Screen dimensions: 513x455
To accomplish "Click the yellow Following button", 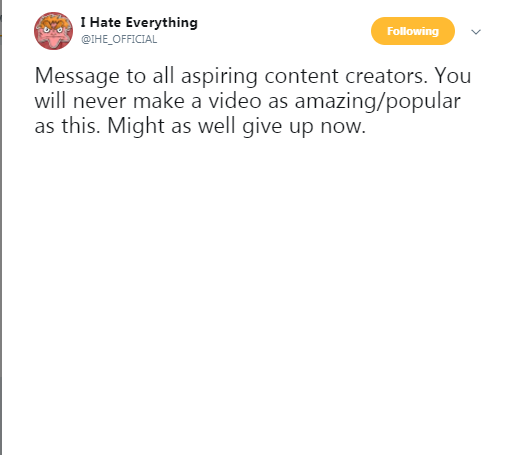I will tap(413, 31).
